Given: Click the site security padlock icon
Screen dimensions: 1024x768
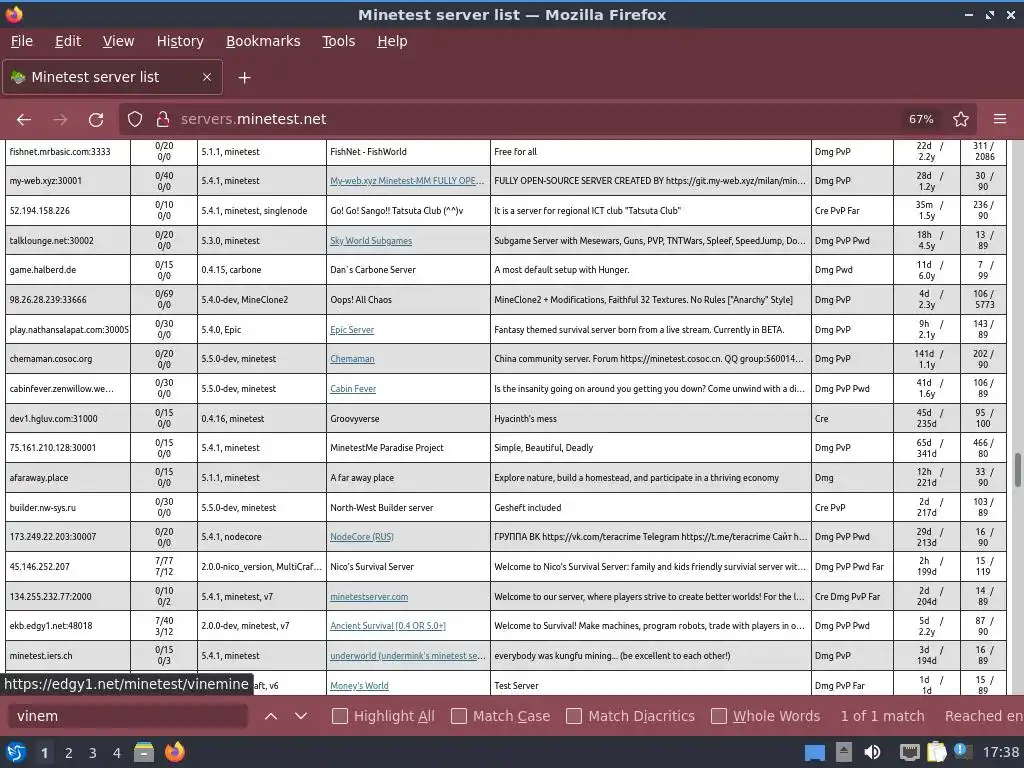Looking at the screenshot, I should click(163, 119).
